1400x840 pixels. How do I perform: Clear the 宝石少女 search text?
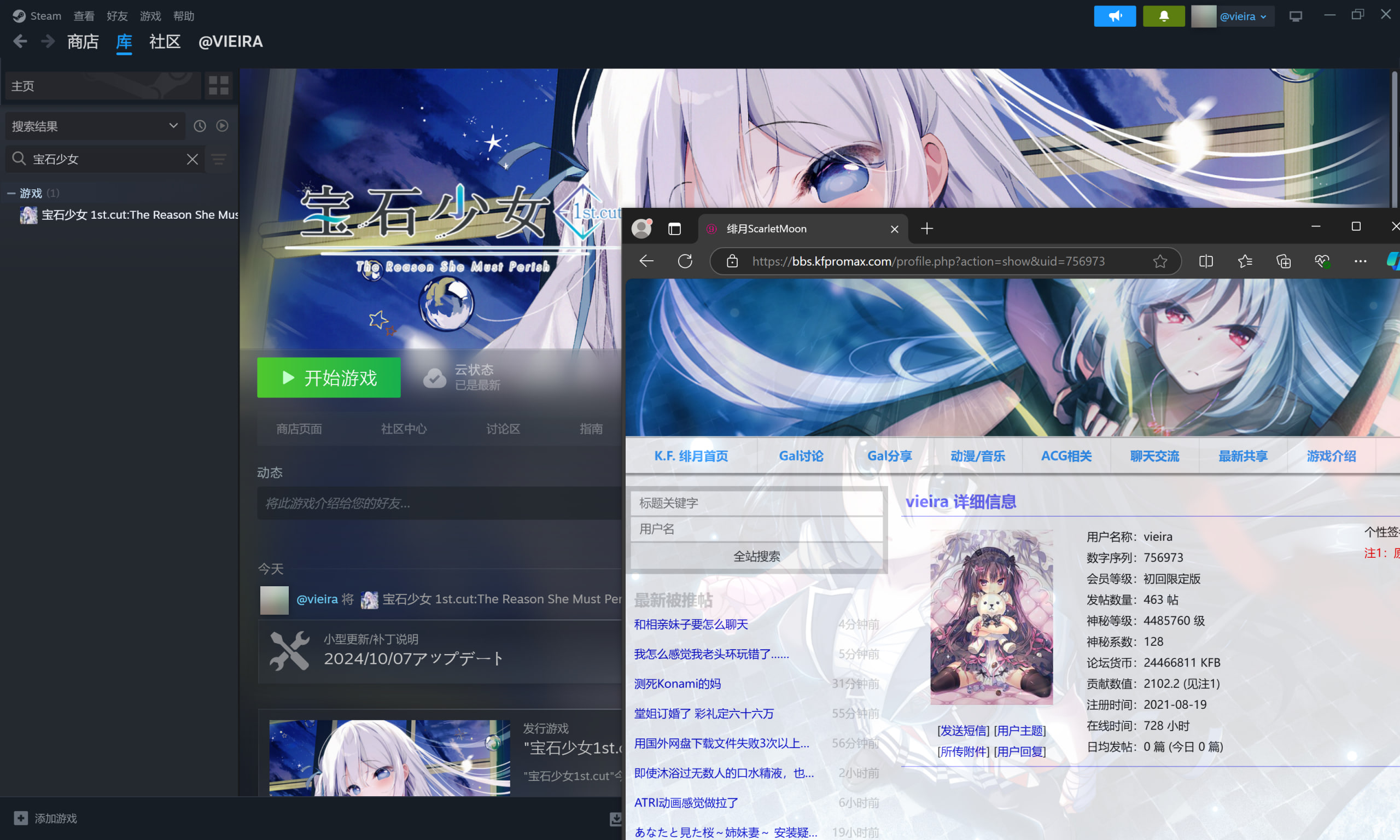click(x=192, y=159)
